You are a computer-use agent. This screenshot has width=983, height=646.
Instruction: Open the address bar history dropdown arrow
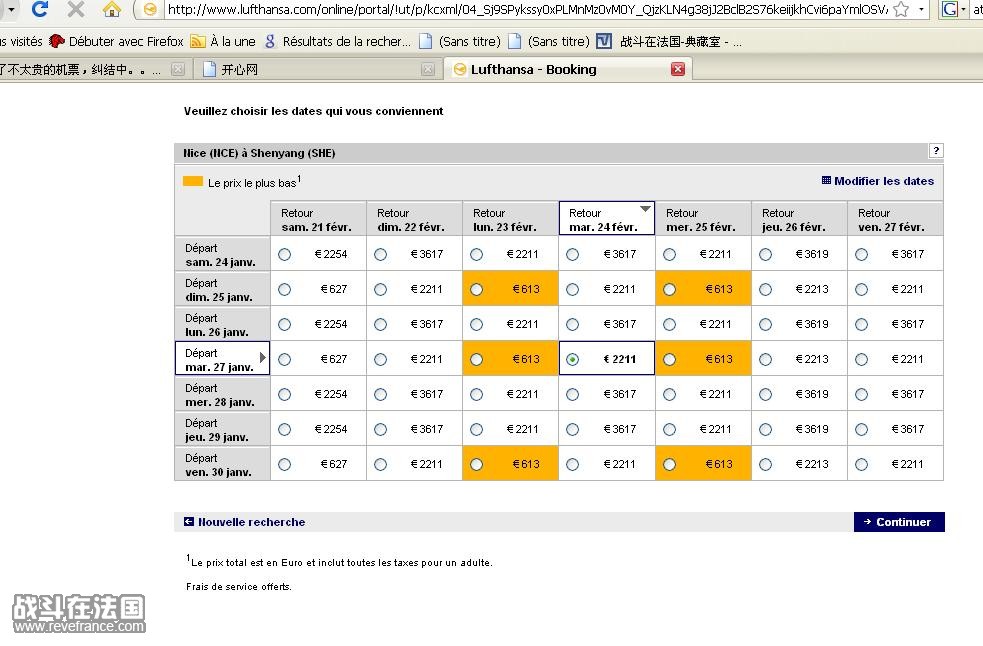coord(921,9)
